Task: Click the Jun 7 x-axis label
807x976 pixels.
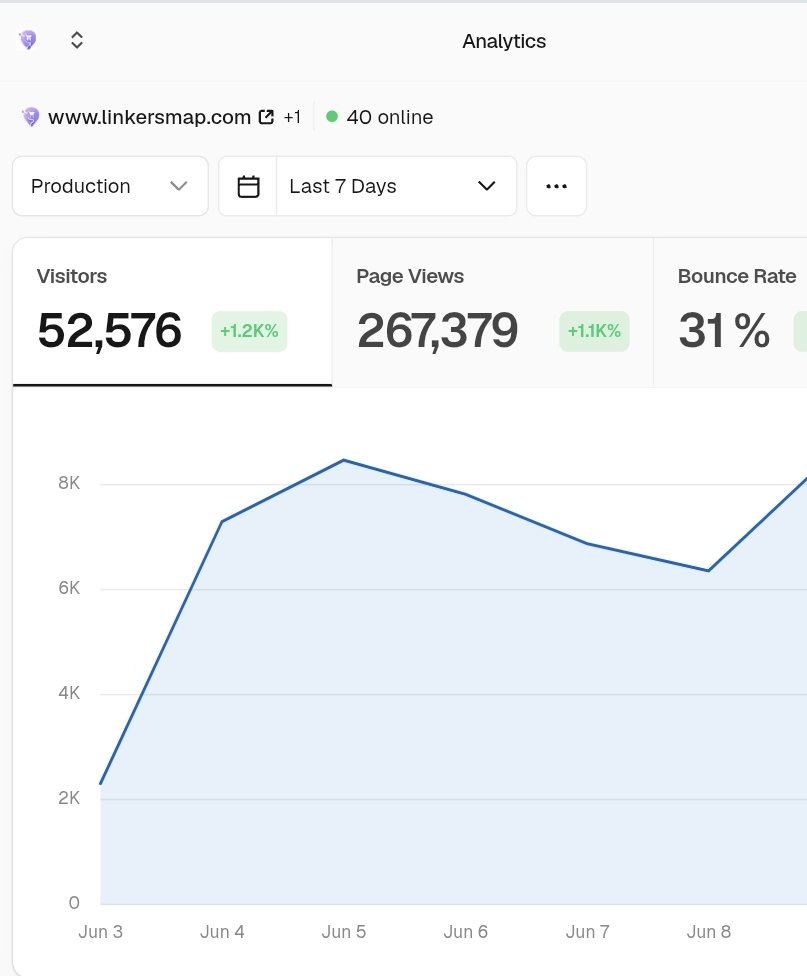Action: pos(587,932)
